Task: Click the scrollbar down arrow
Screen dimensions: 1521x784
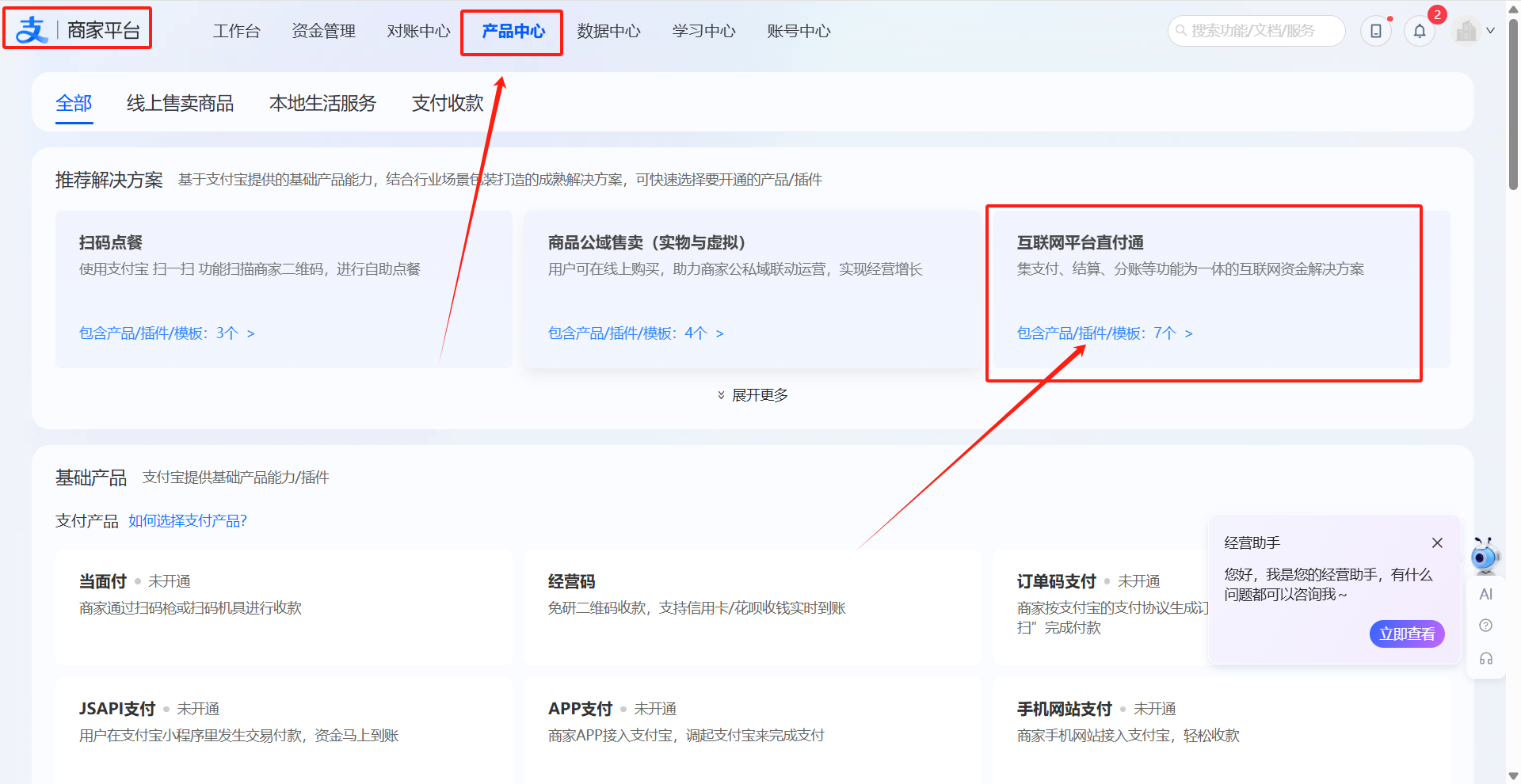Action: [x=1513, y=776]
